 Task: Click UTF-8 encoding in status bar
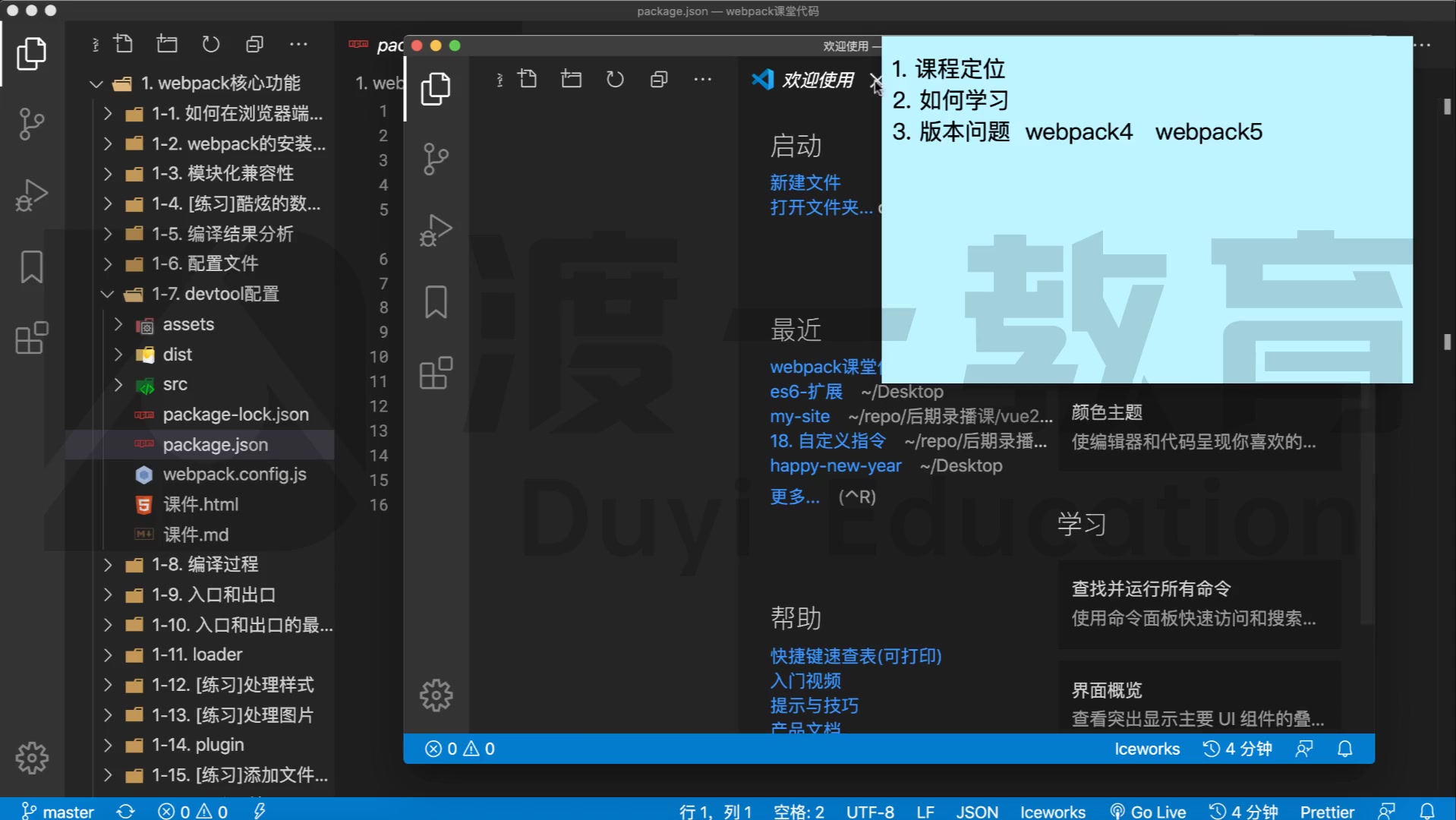870,812
